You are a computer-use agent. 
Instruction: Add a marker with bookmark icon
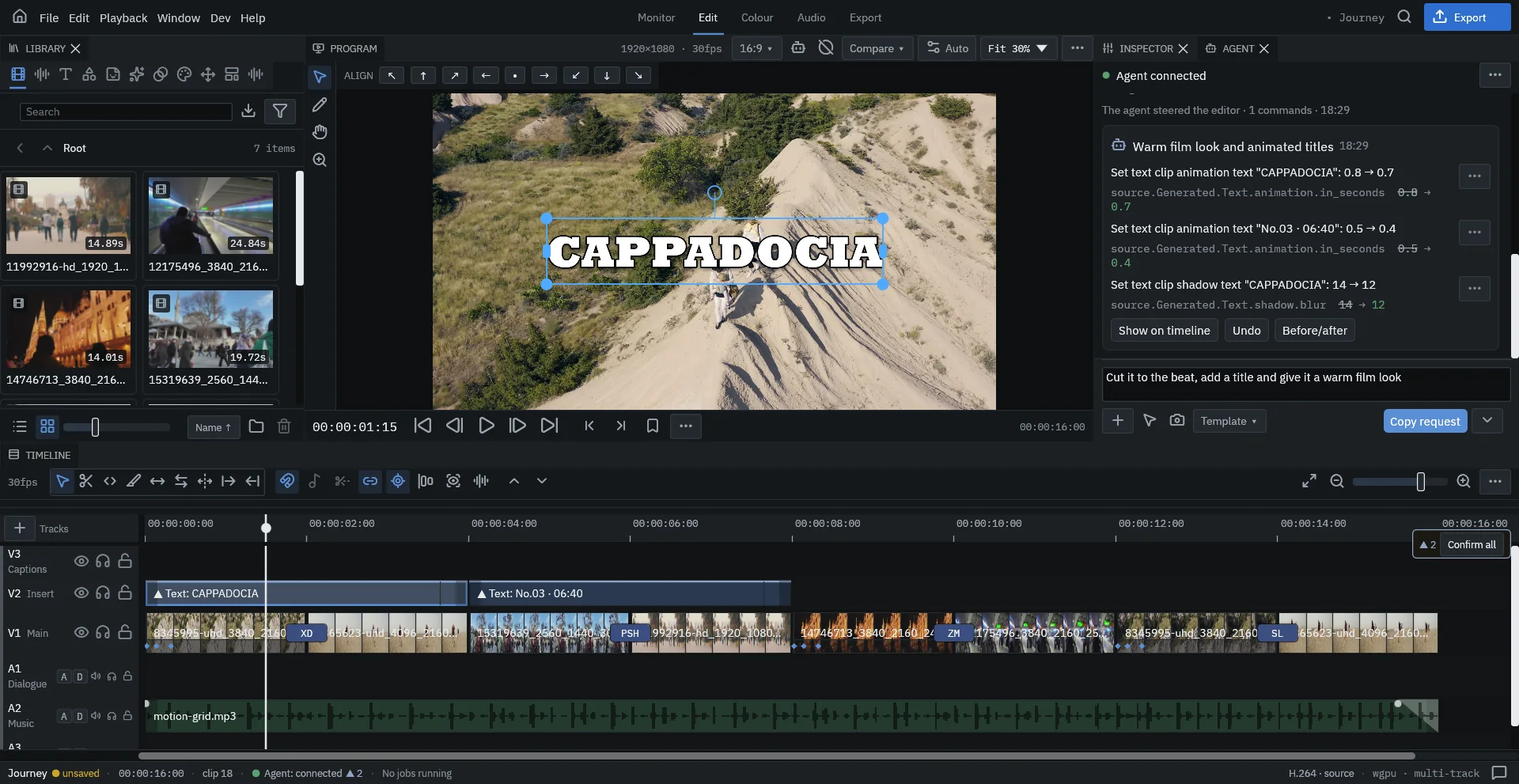pyautogui.click(x=653, y=426)
